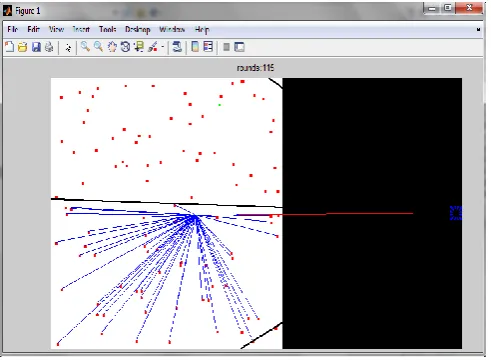
Task: Click the New Figure toolbar icon
Action: point(9,47)
